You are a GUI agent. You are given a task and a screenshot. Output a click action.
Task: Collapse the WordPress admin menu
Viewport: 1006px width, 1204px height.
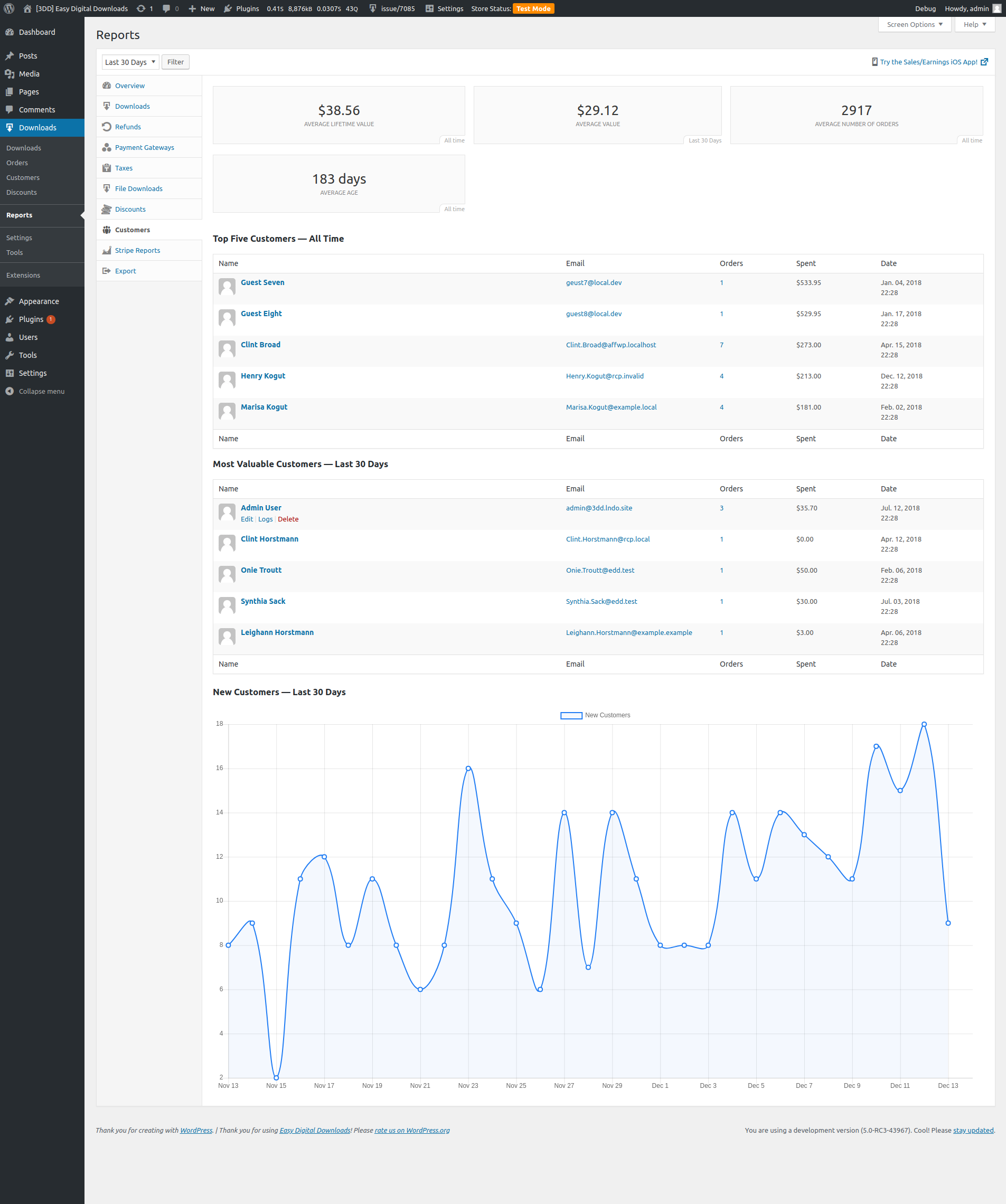[x=41, y=391]
